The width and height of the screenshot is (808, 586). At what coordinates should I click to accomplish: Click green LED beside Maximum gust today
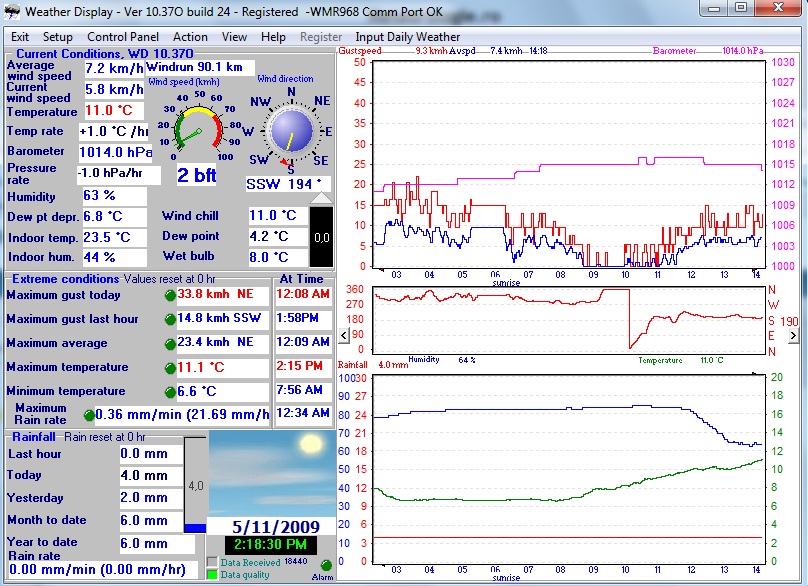pos(169,295)
